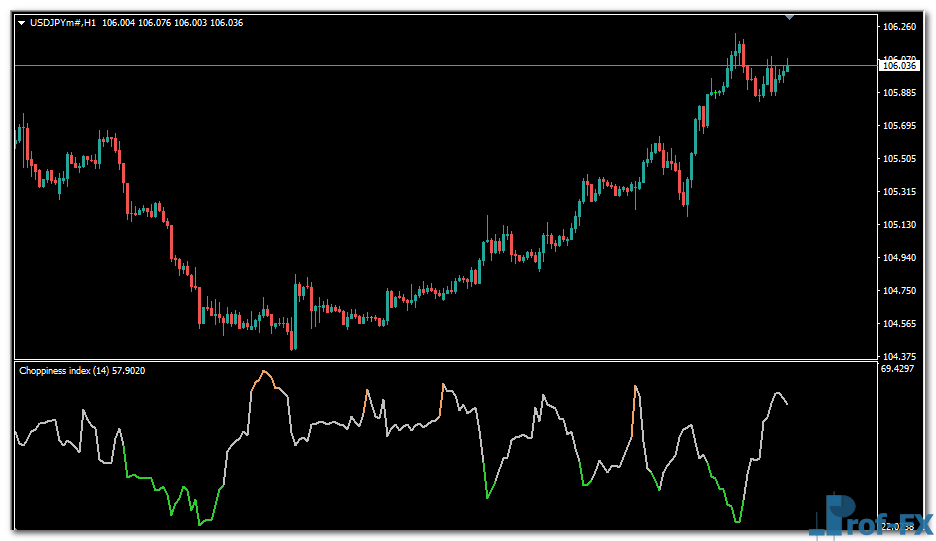Image resolution: width=936 pixels, height=541 pixels.
Task: Click the USDJPYm#,H1 symbol title
Action: point(63,22)
